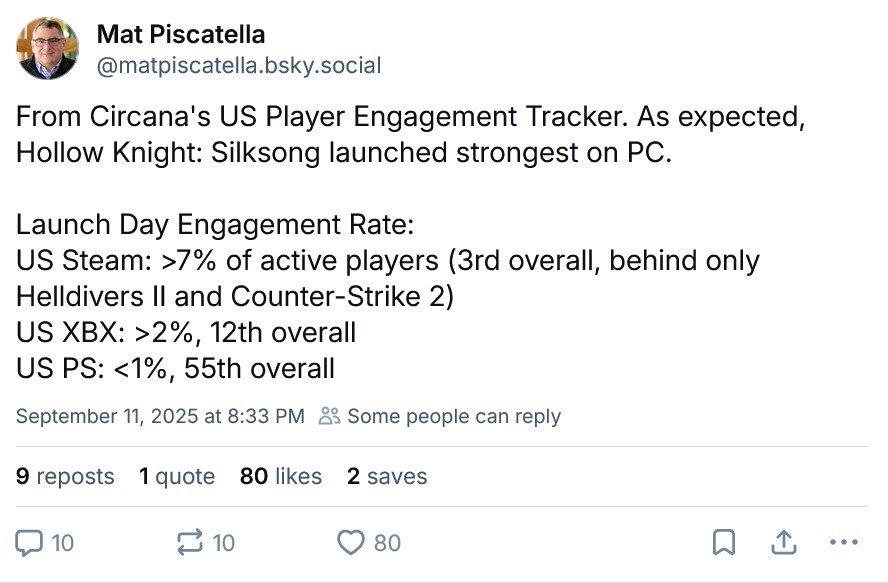The image size is (888, 583).
Task: Click the repost count beside the arrows
Action: tap(224, 543)
